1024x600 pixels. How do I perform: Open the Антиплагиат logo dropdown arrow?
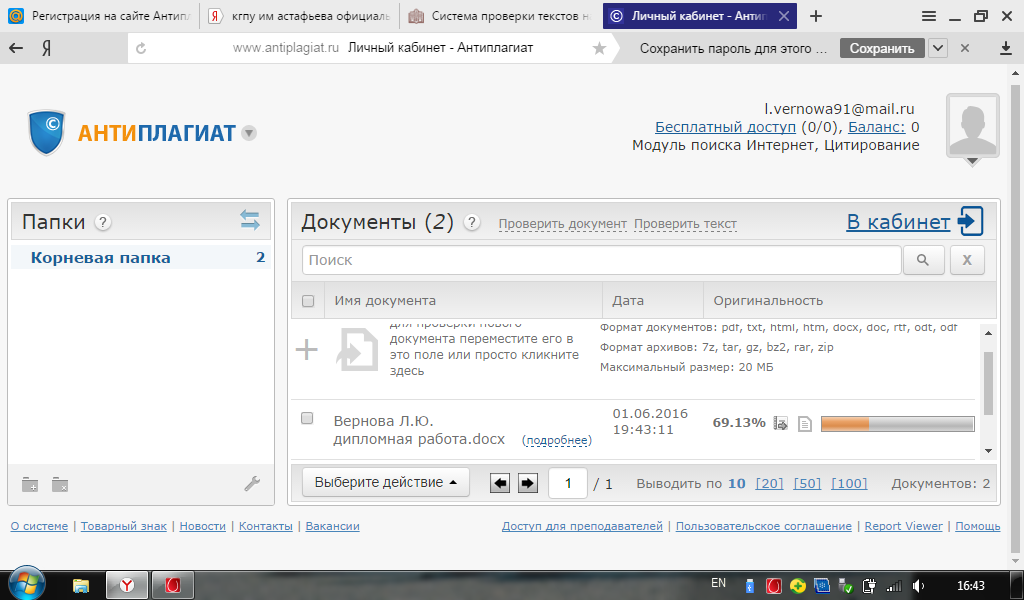(x=249, y=133)
